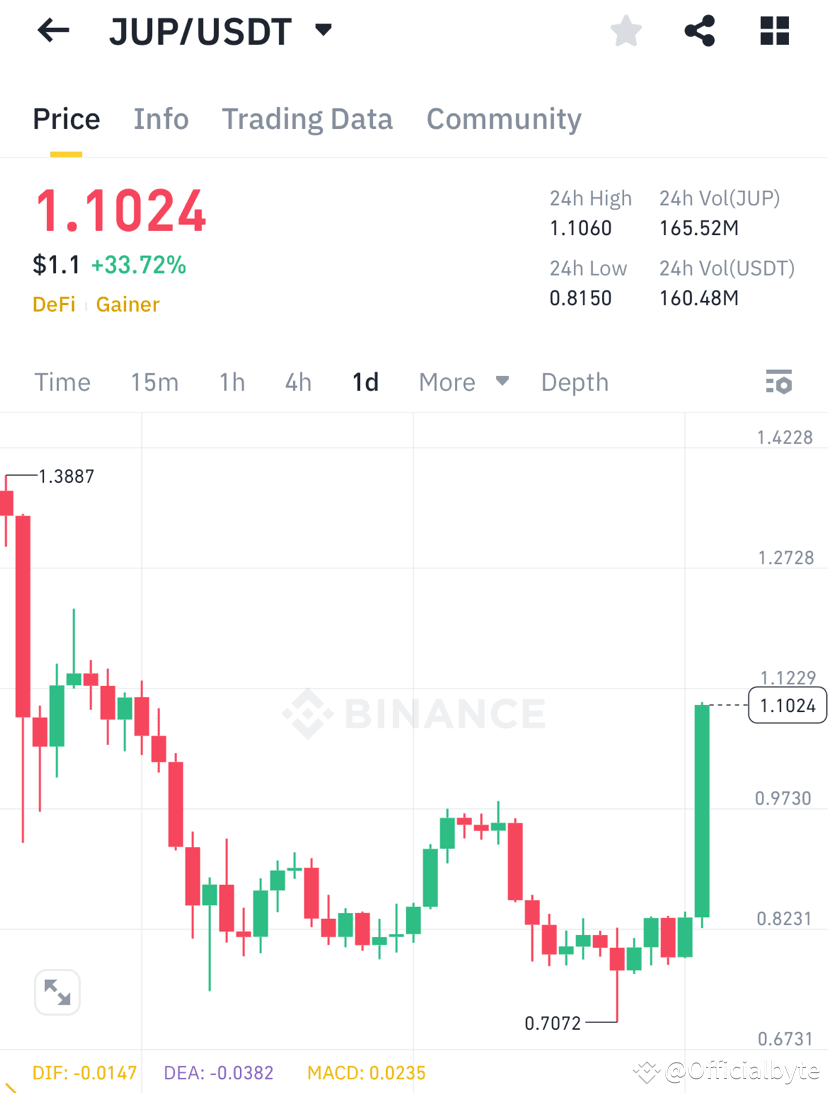
Task: Enable the 4h timeframe view
Action: 297,381
